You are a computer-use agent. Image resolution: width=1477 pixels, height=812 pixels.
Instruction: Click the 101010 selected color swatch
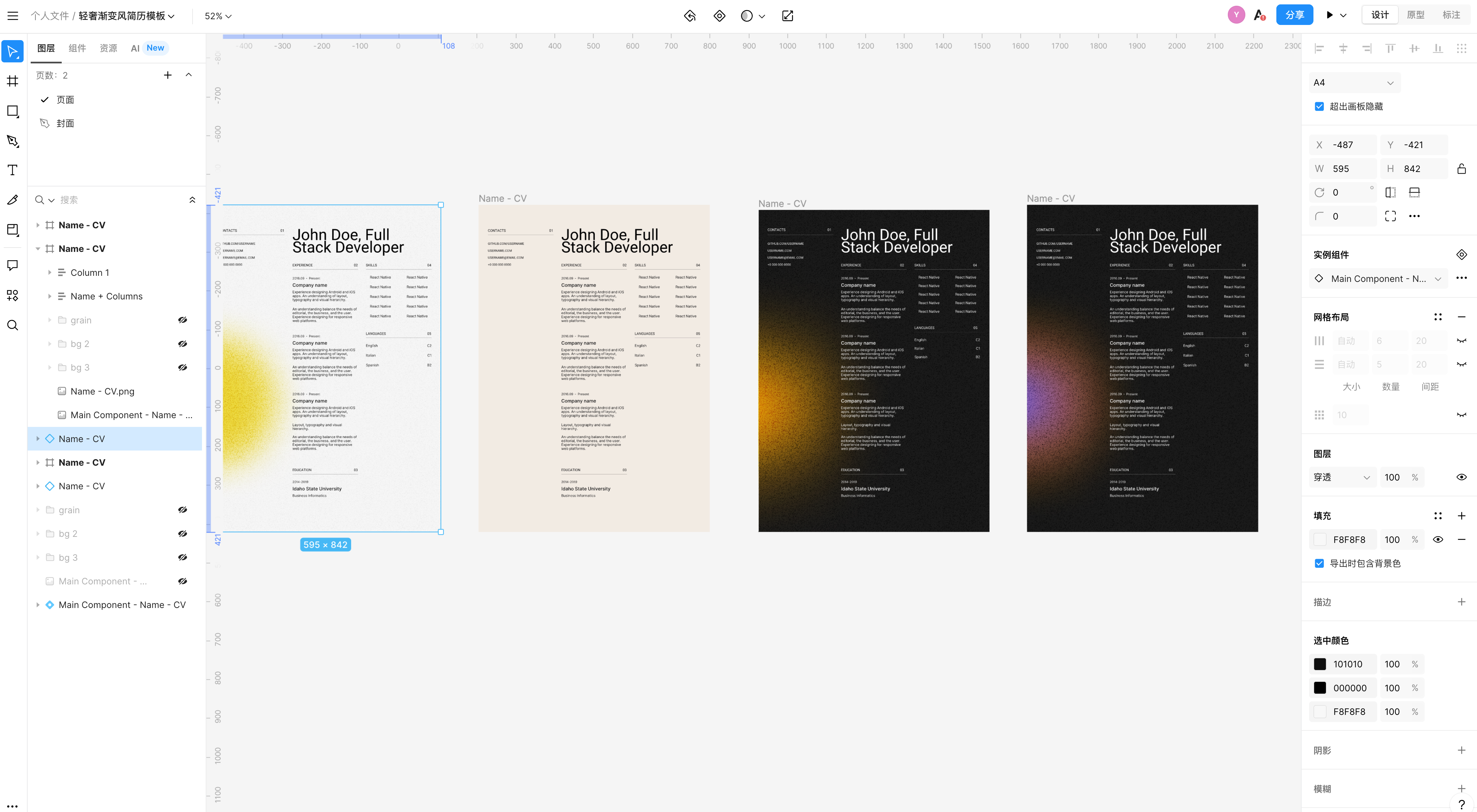[1320, 664]
